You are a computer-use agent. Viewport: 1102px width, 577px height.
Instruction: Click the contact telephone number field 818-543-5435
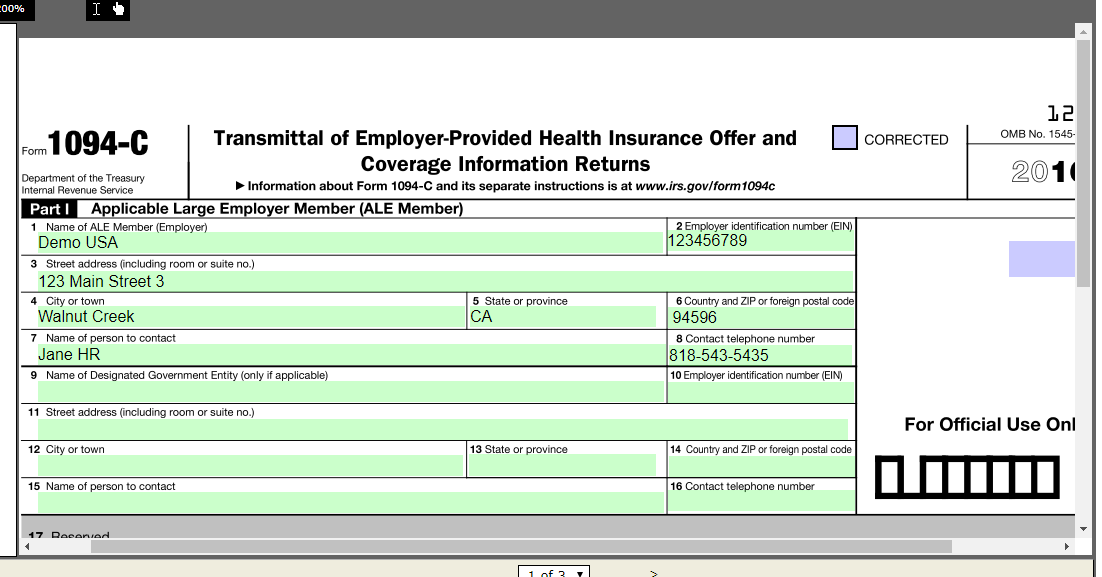pyautogui.click(x=759, y=355)
